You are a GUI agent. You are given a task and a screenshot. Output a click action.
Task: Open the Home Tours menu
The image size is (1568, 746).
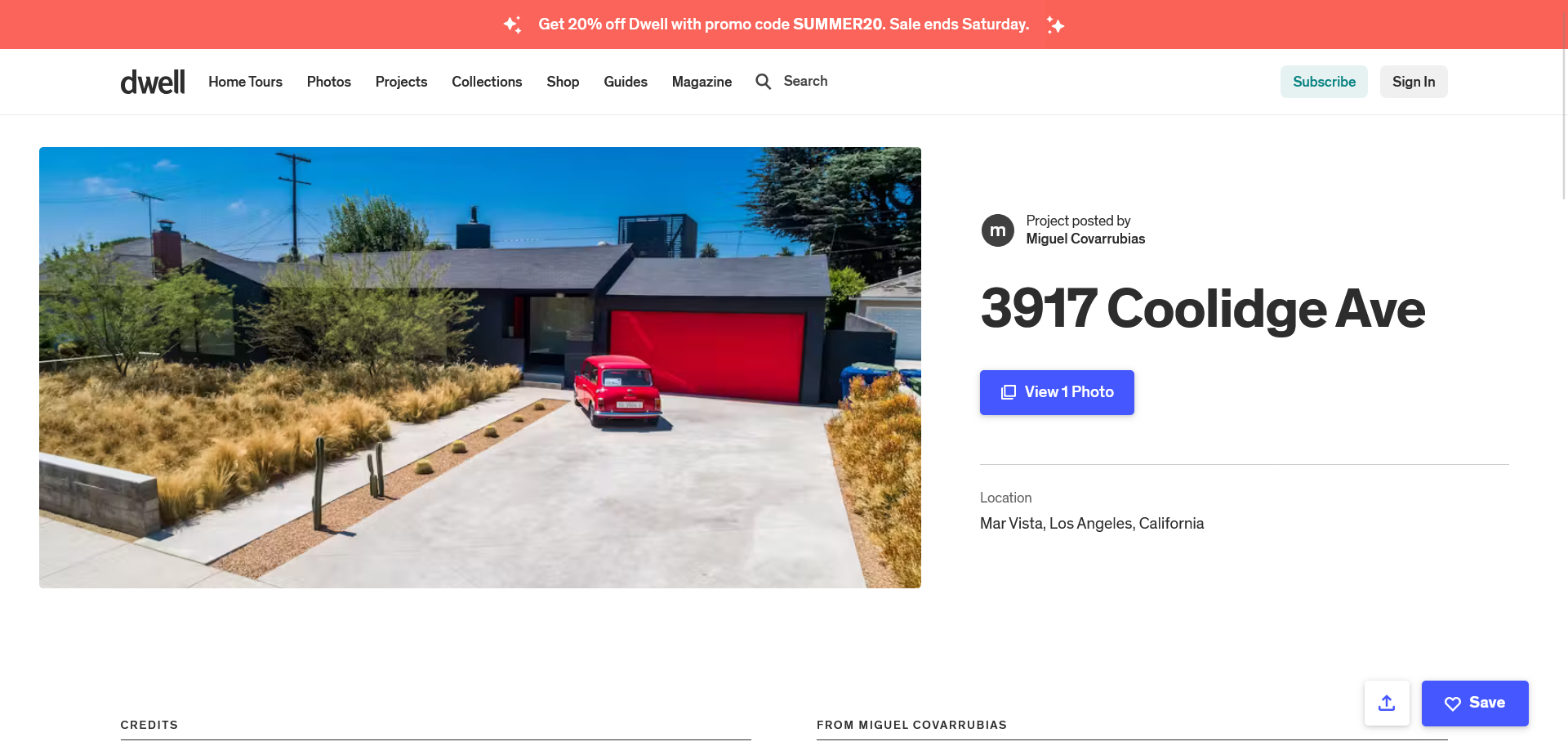245,82
